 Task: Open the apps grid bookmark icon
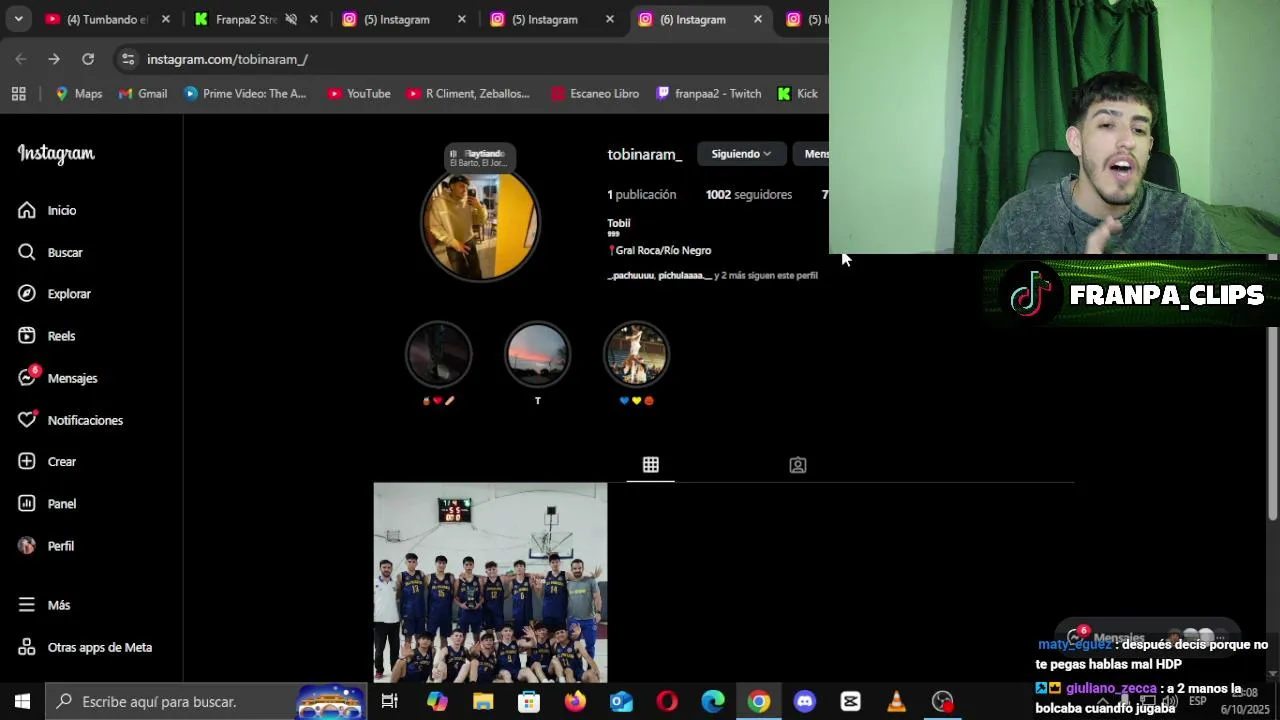[x=18, y=94]
